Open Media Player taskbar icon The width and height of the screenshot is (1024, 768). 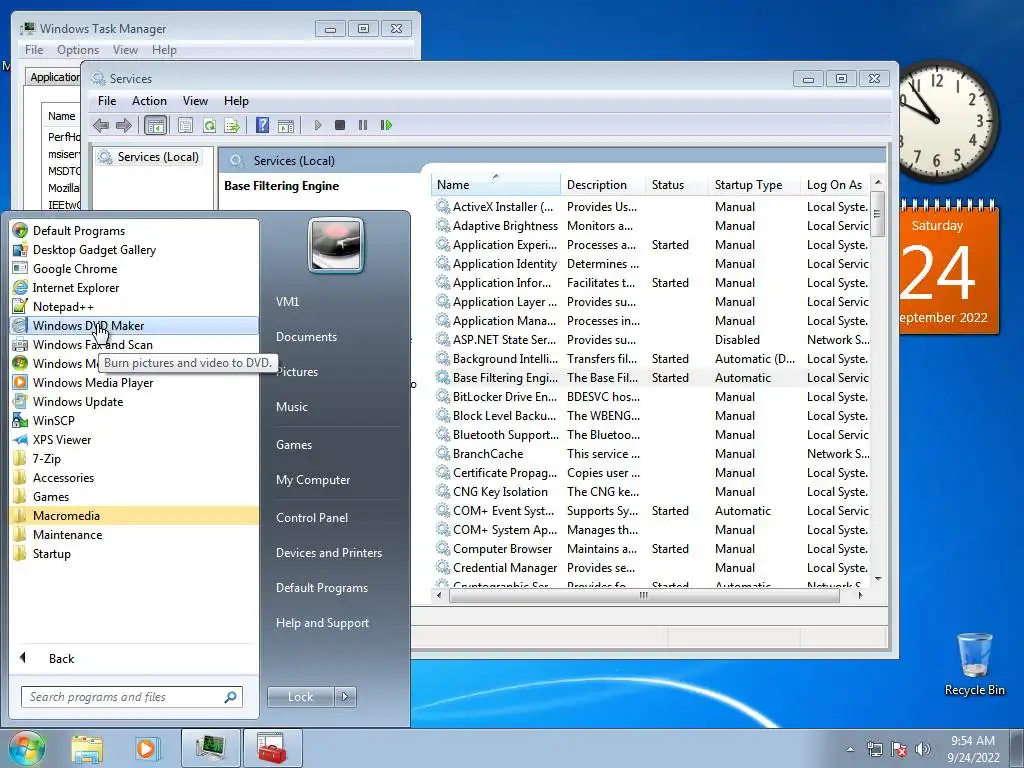pyautogui.click(x=146, y=748)
